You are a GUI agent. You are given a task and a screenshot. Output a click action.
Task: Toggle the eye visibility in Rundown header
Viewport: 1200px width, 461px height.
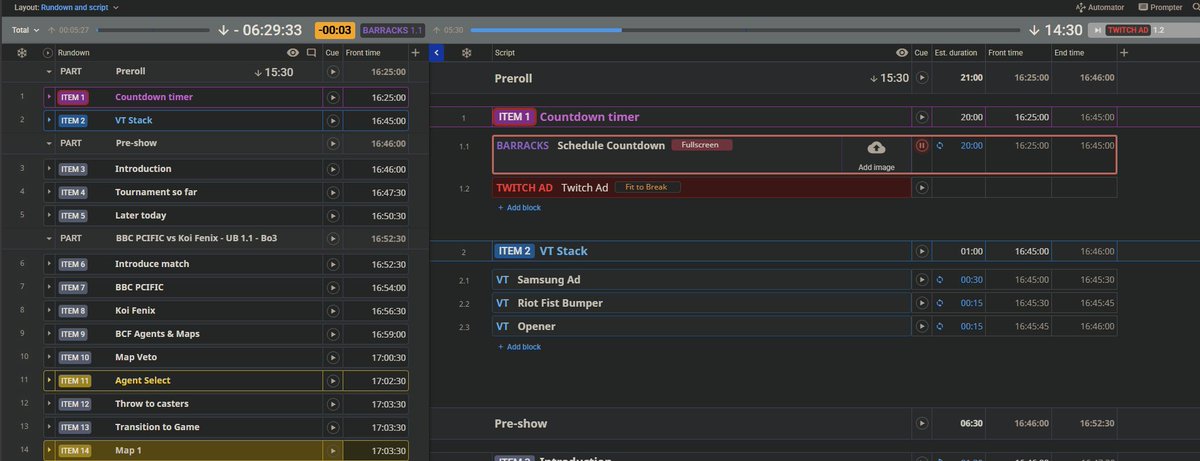click(x=292, y=52)
